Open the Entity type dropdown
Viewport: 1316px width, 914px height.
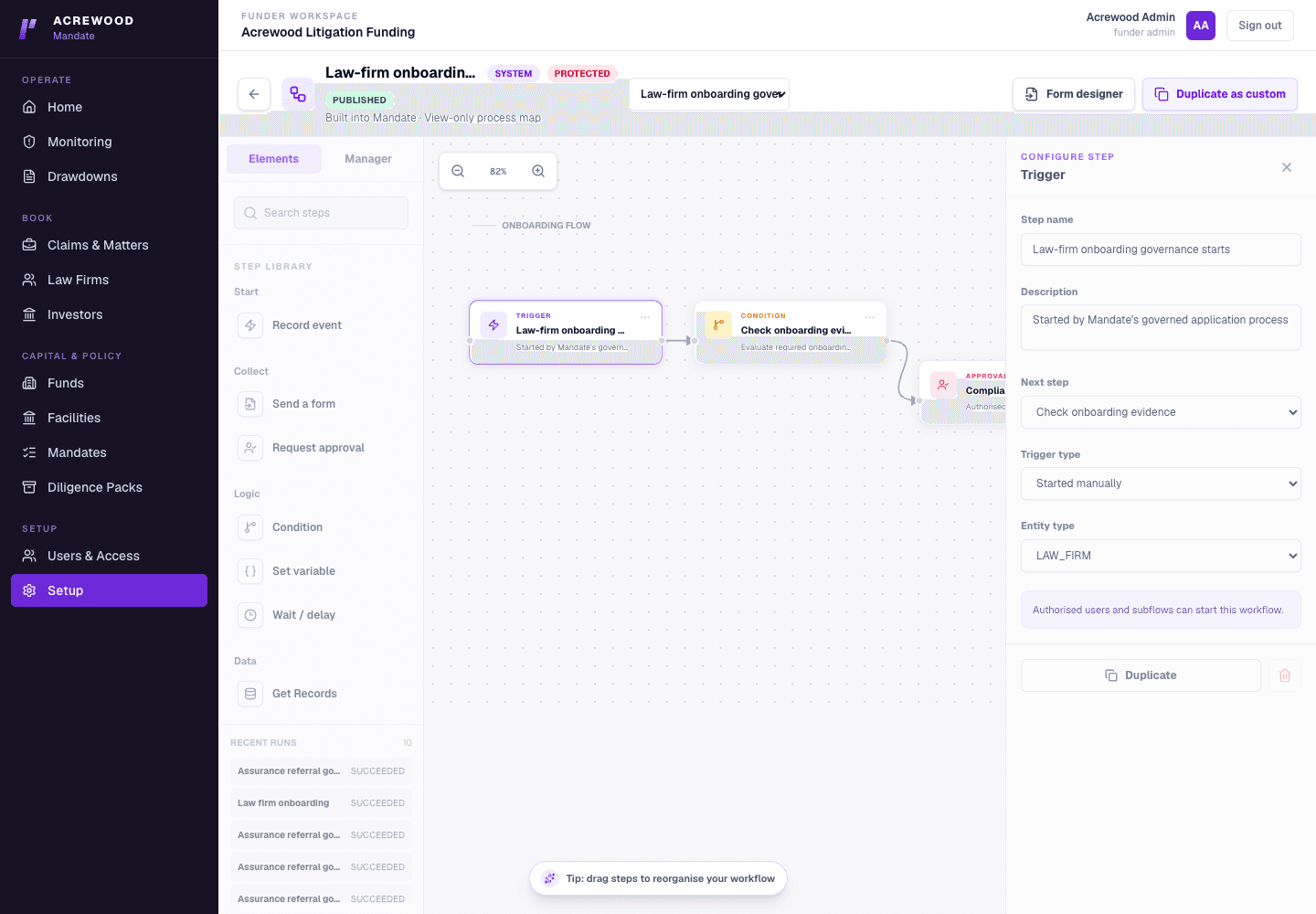point(1161,556)
